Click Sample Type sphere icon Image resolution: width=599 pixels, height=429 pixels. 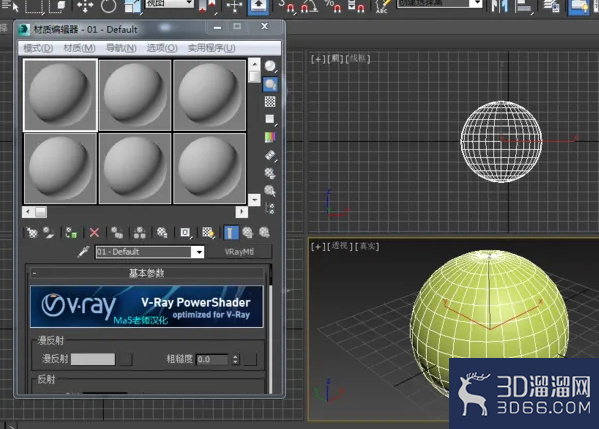tap(270, 66)
